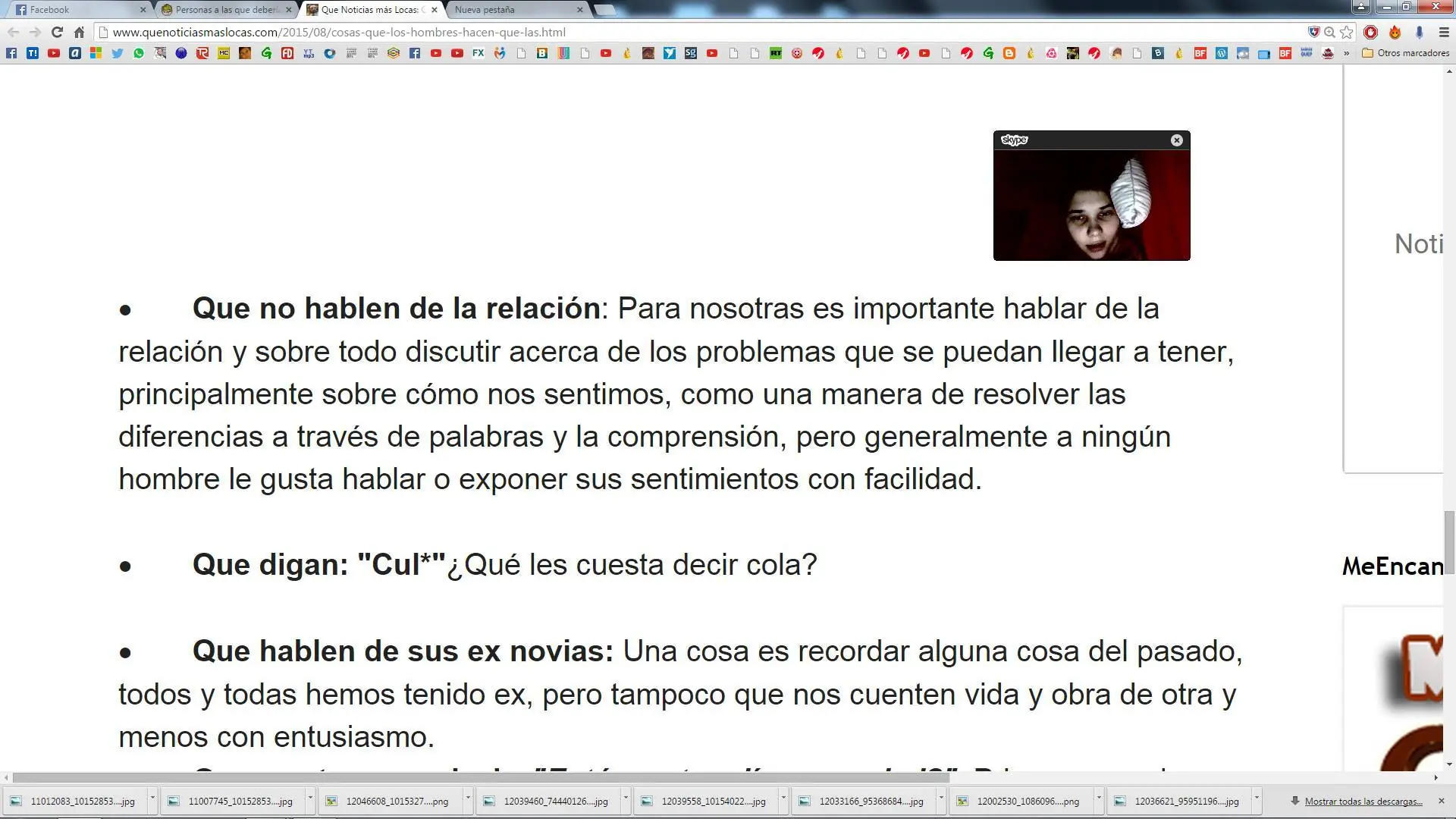Screen dimensions: 1456x819
Task: Open the WordPress bookmark
Action: [1222, 53]
